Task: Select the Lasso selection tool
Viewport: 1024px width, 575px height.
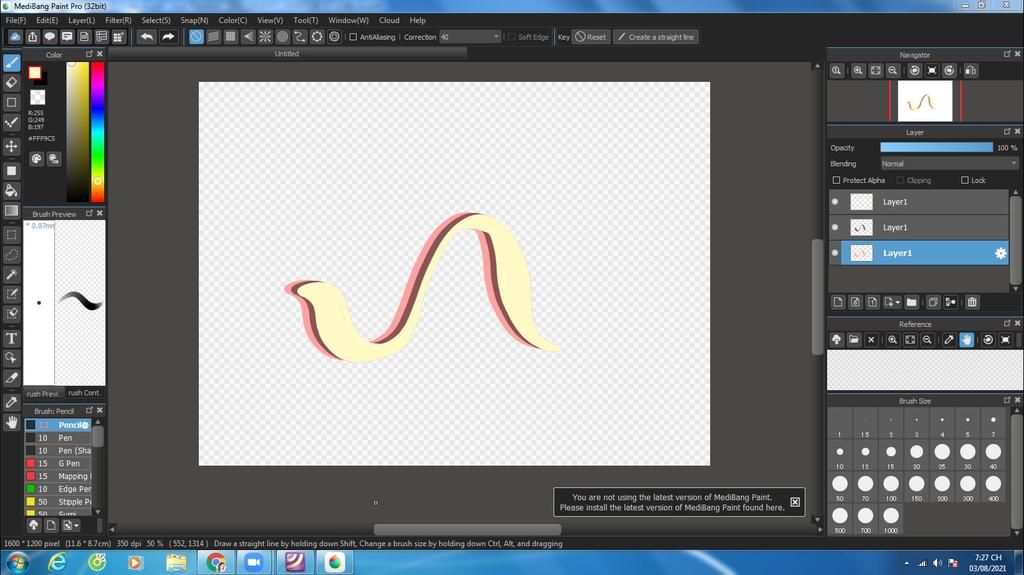Action: 11,255
